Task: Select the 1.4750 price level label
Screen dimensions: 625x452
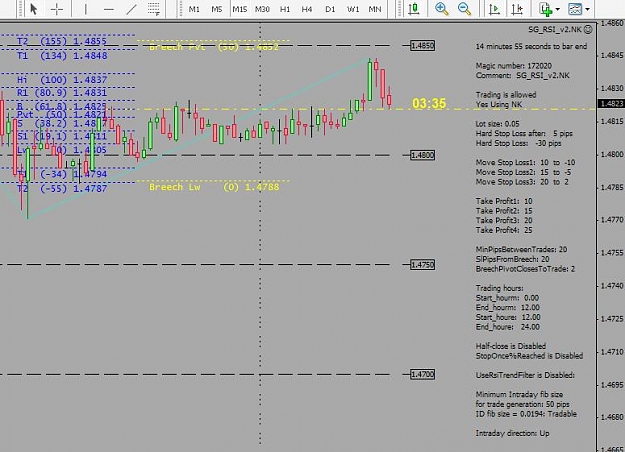Action: (423, 265)
